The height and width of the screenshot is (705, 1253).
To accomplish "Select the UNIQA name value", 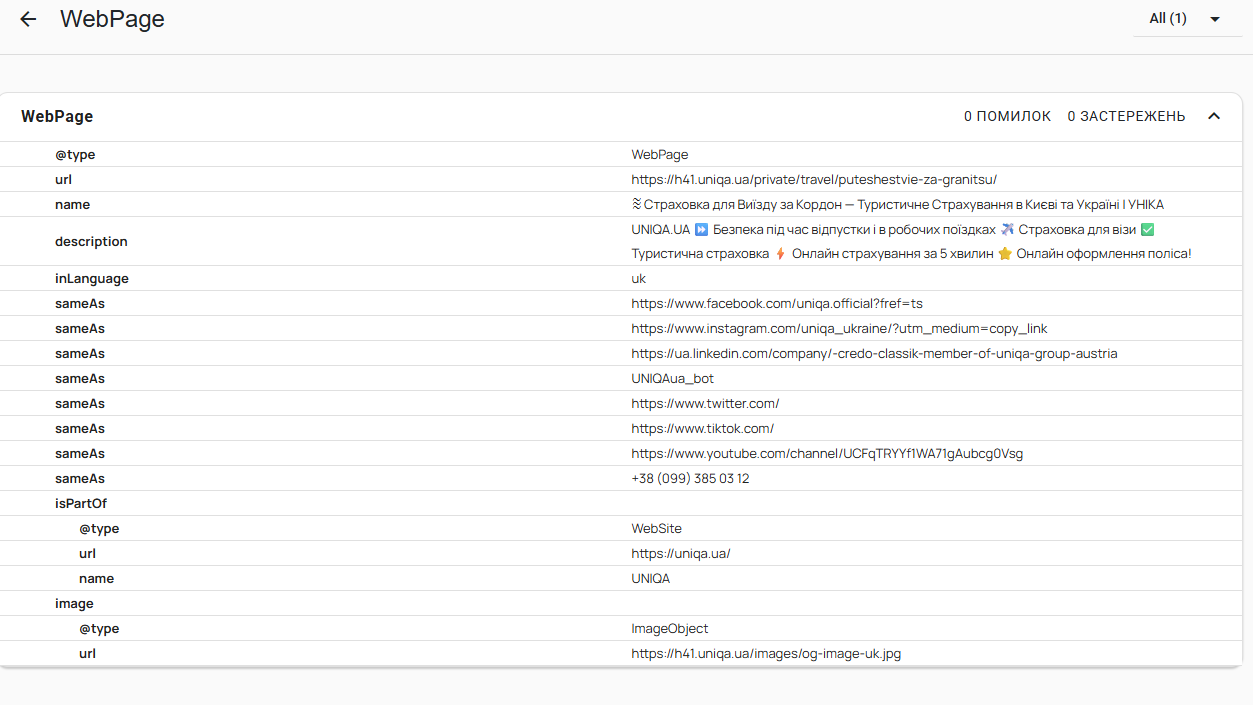I will (x=650, y=579).
